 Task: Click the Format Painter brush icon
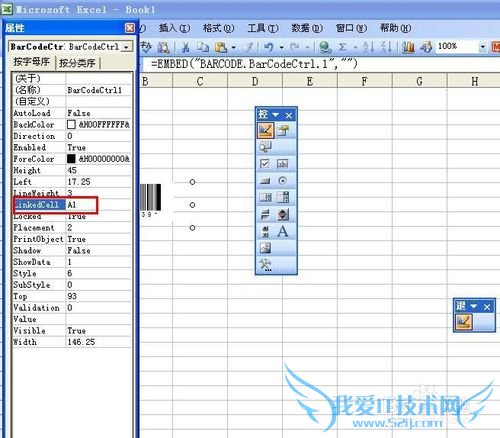[x=248, y=47]
